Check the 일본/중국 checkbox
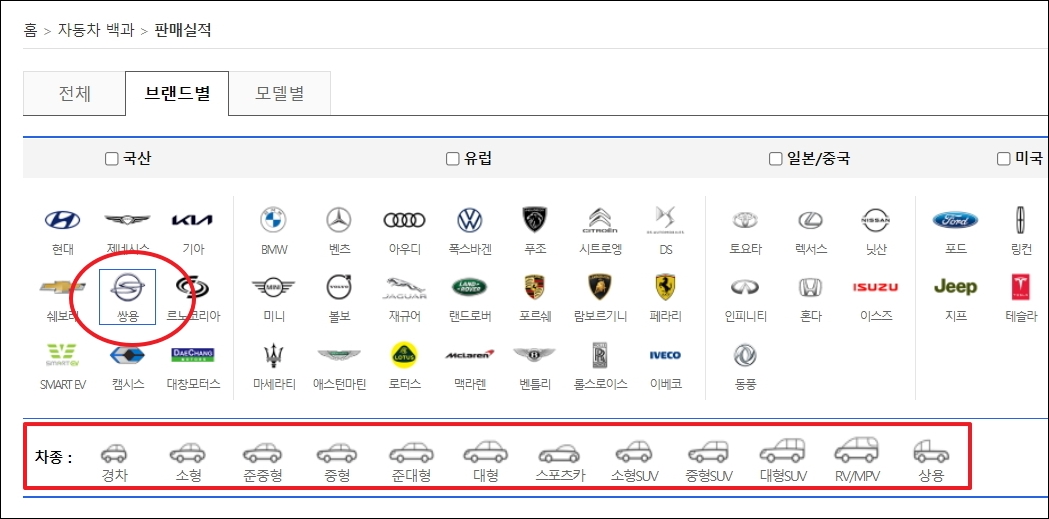The height and width of the screenshot is (519, 1049). [775, 159]
